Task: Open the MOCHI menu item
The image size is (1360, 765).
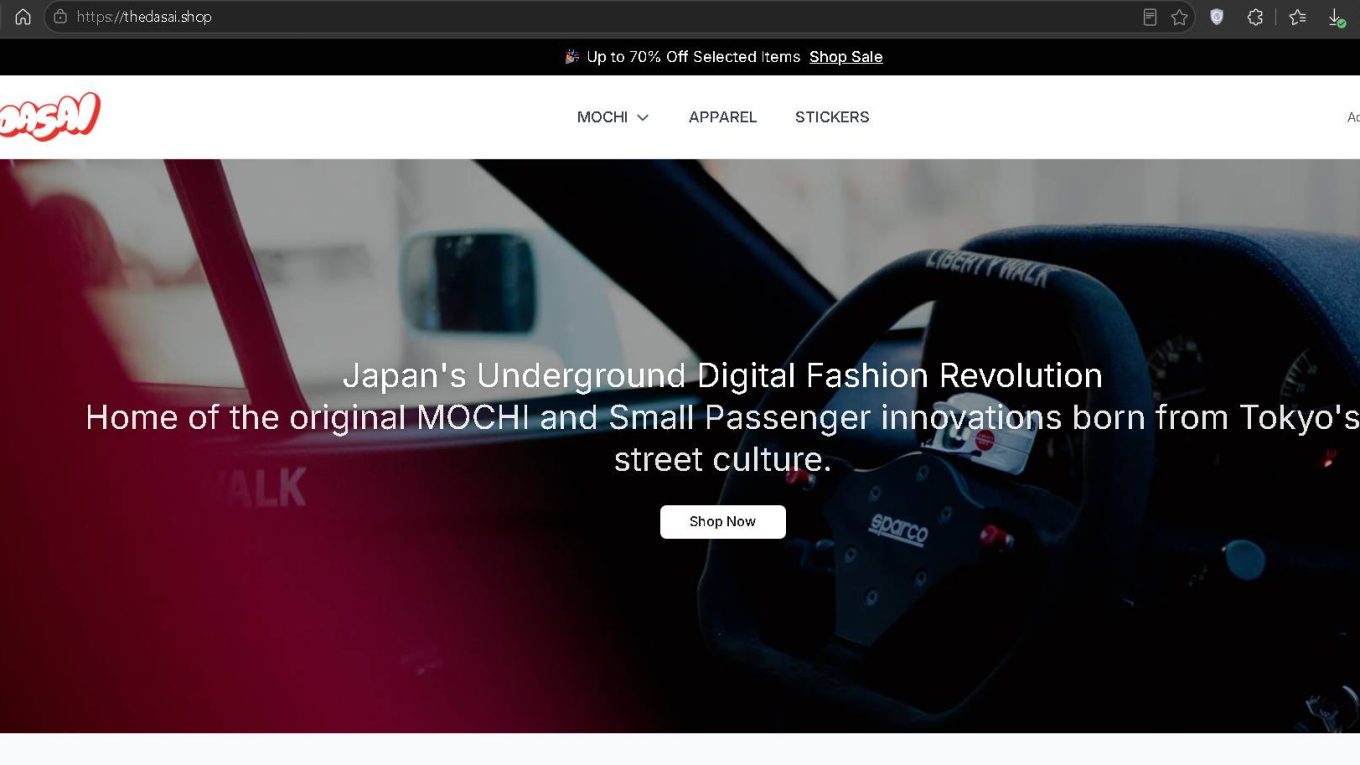Action: [x=602, y=117]
